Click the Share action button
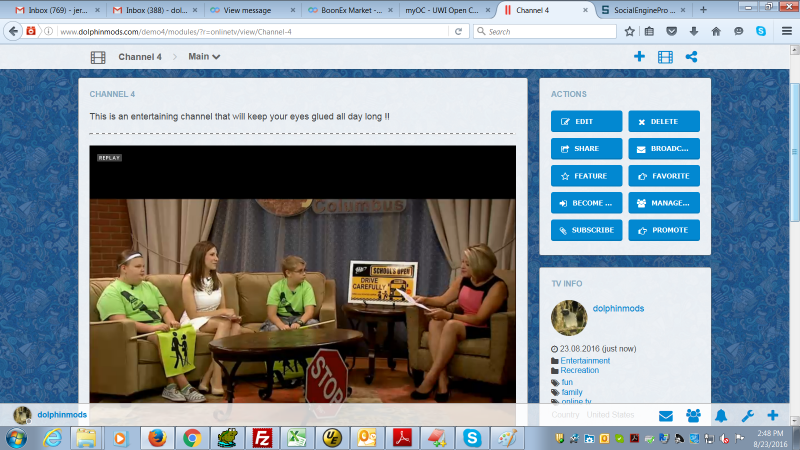Viewport: 800px width, 450px height. click(x=587, y=148)
